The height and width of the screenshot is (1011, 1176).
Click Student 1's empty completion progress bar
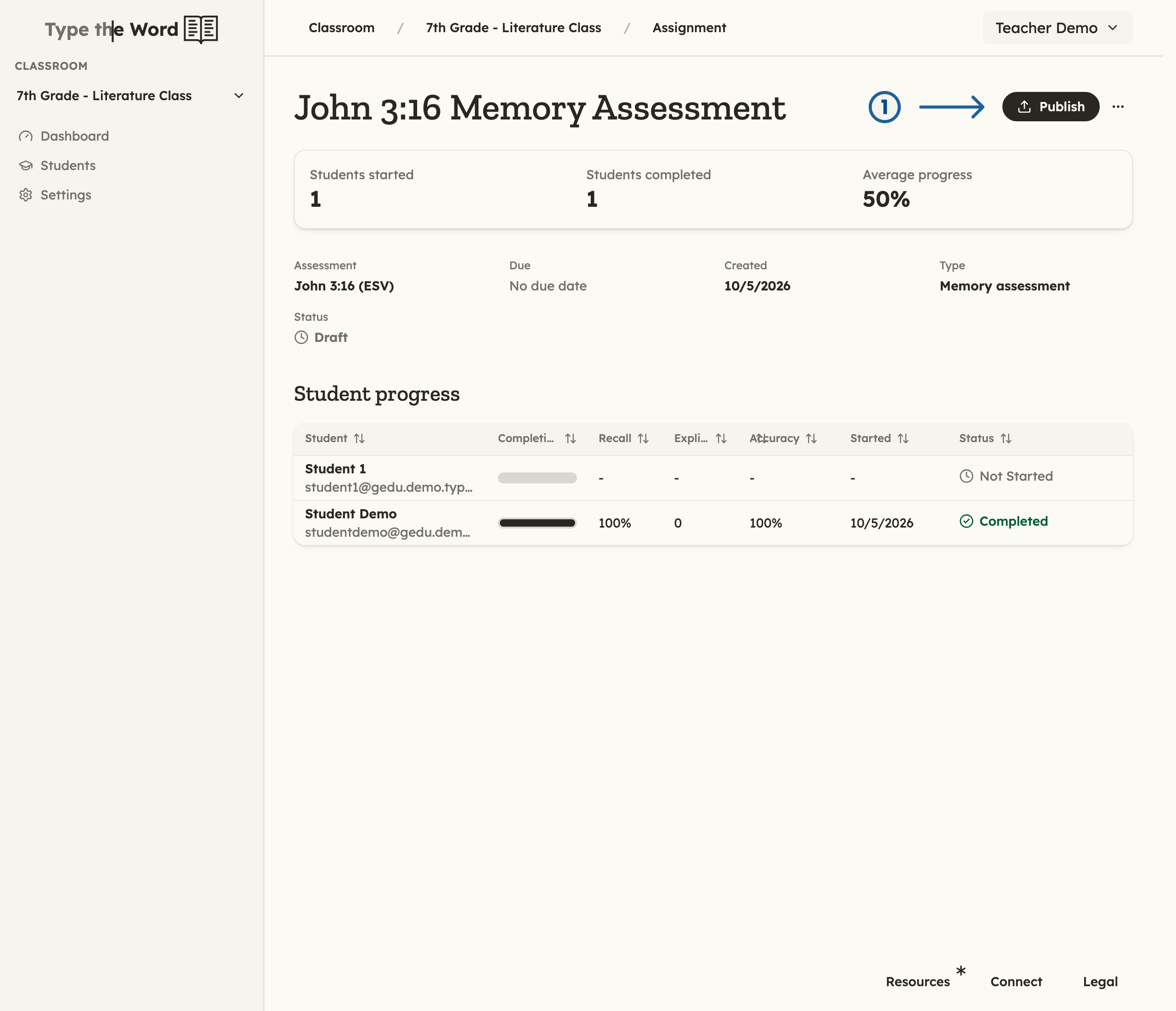537,478
